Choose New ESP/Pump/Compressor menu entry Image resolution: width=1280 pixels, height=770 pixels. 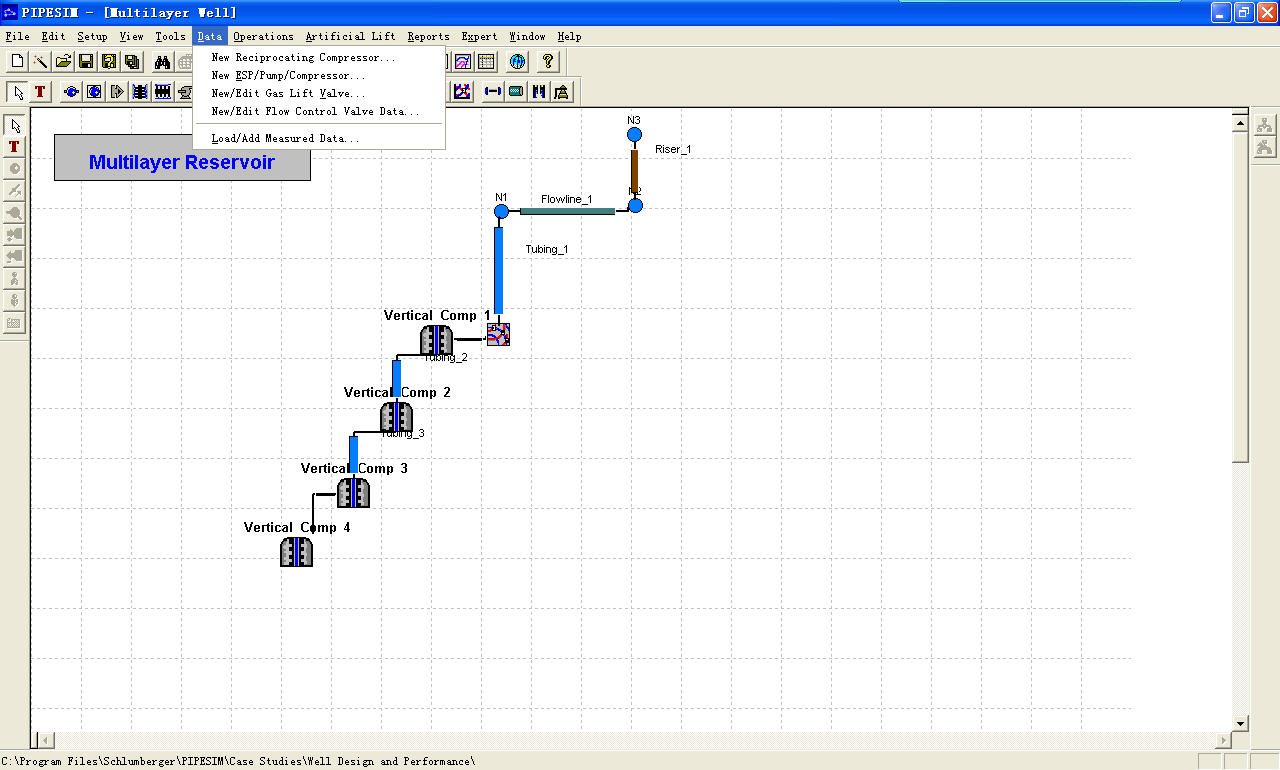319,76
